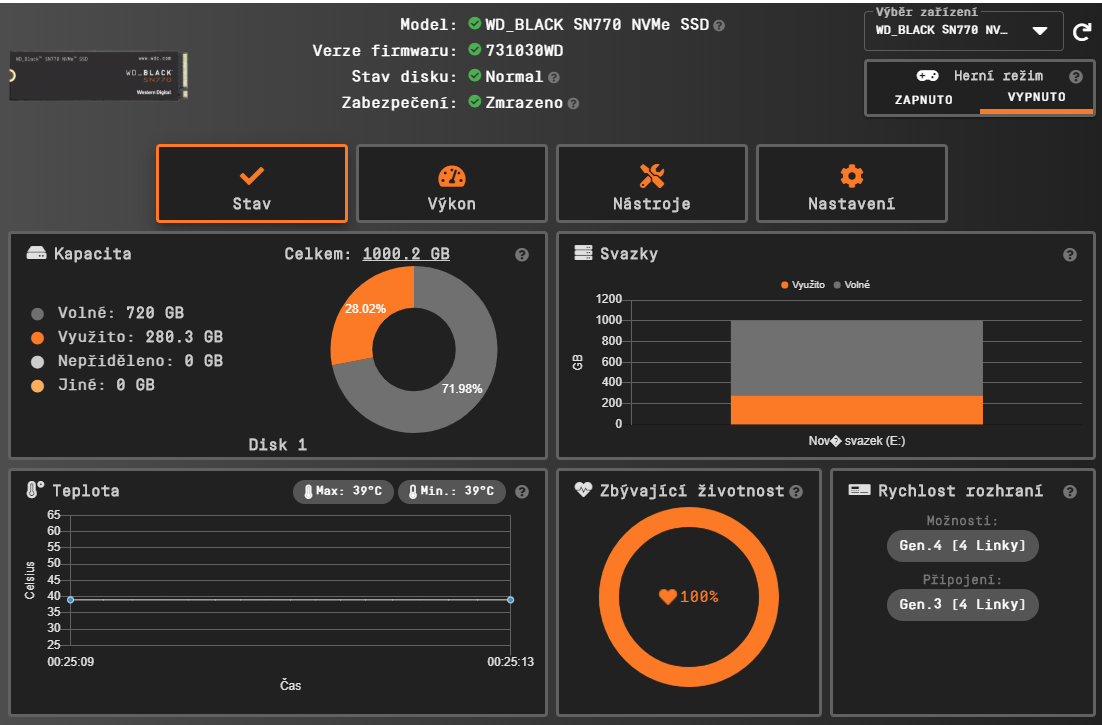This screenshot has width=1102, height=725.
Task: Click the total capacity 1000.2 GB link
Action: 406,254
